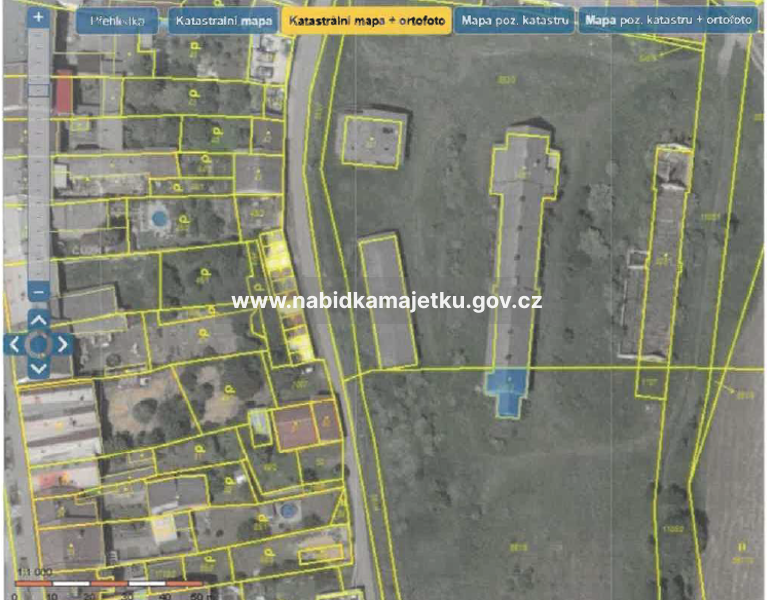This screenshot has height=600, width=775.
Task: Click the brown-roofed building parcel
Action: [307, 424]
